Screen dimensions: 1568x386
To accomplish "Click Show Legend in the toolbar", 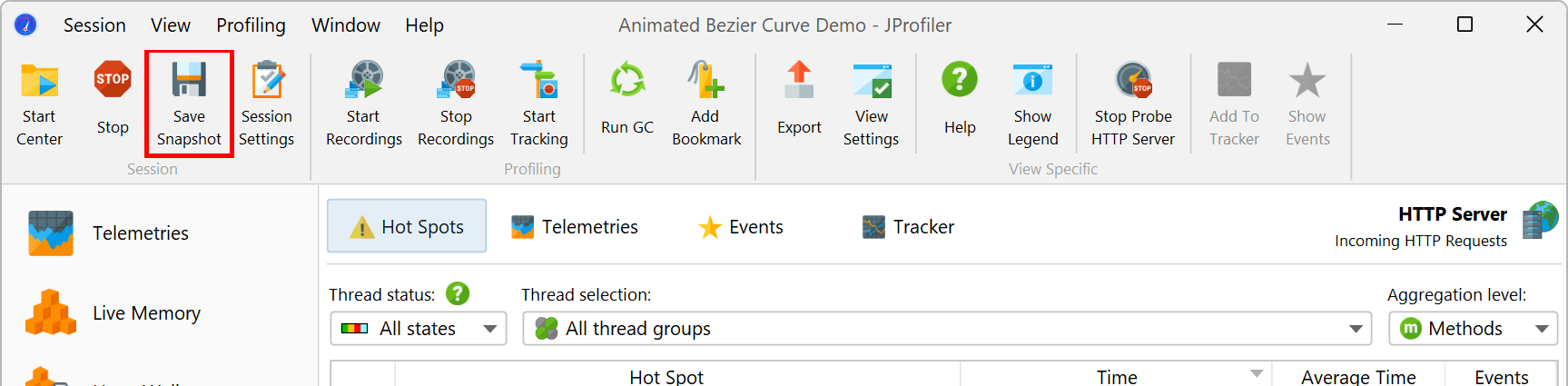I will click(x=1033, y=102).
